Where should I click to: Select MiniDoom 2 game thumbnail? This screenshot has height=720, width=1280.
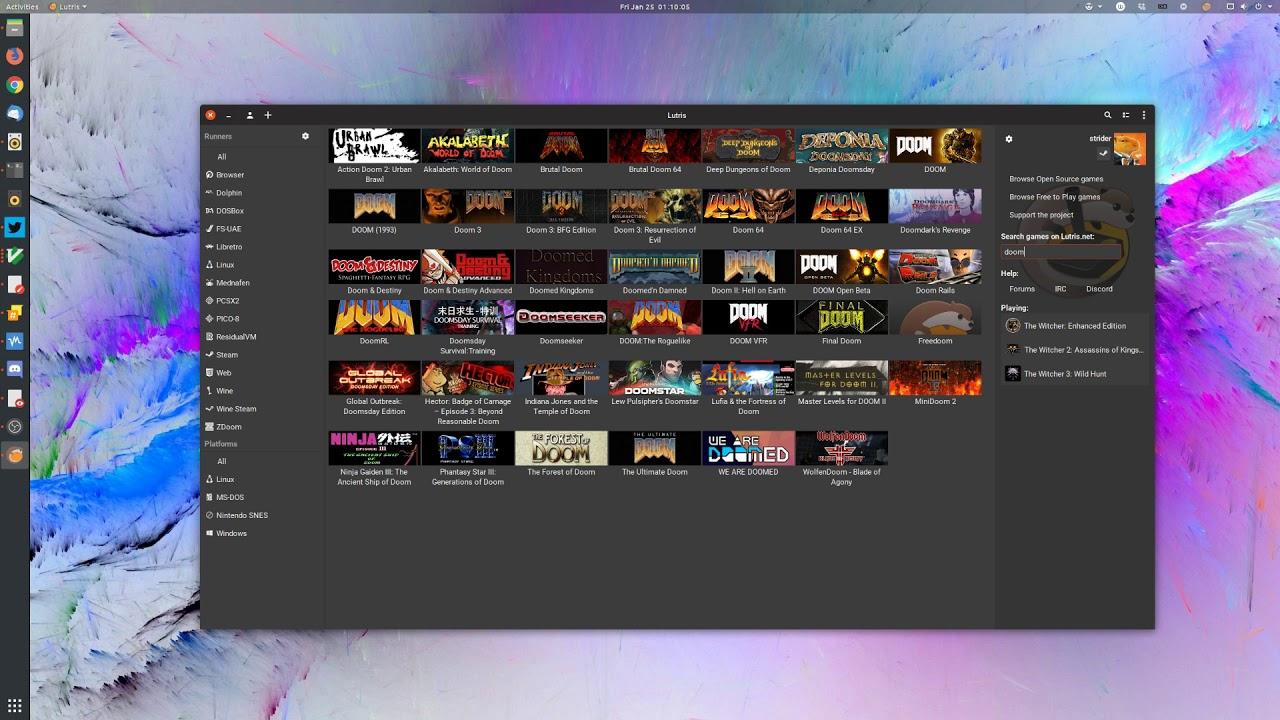(935, 378)
